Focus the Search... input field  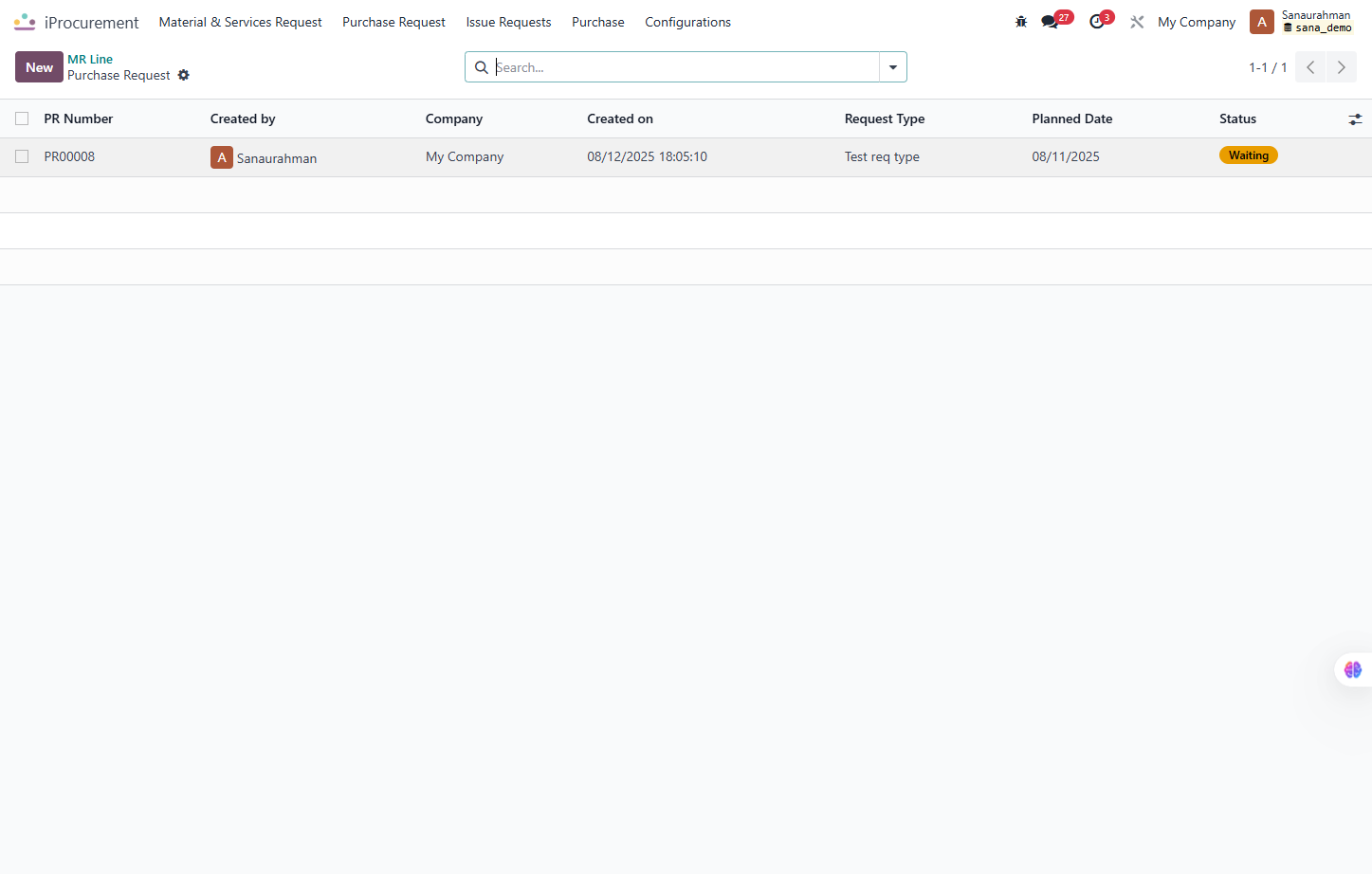(686, 67)
